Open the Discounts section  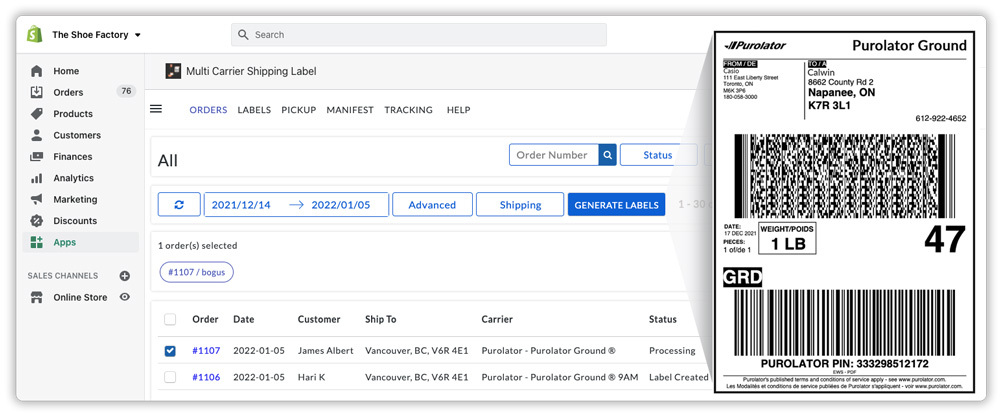click(75, 221)
